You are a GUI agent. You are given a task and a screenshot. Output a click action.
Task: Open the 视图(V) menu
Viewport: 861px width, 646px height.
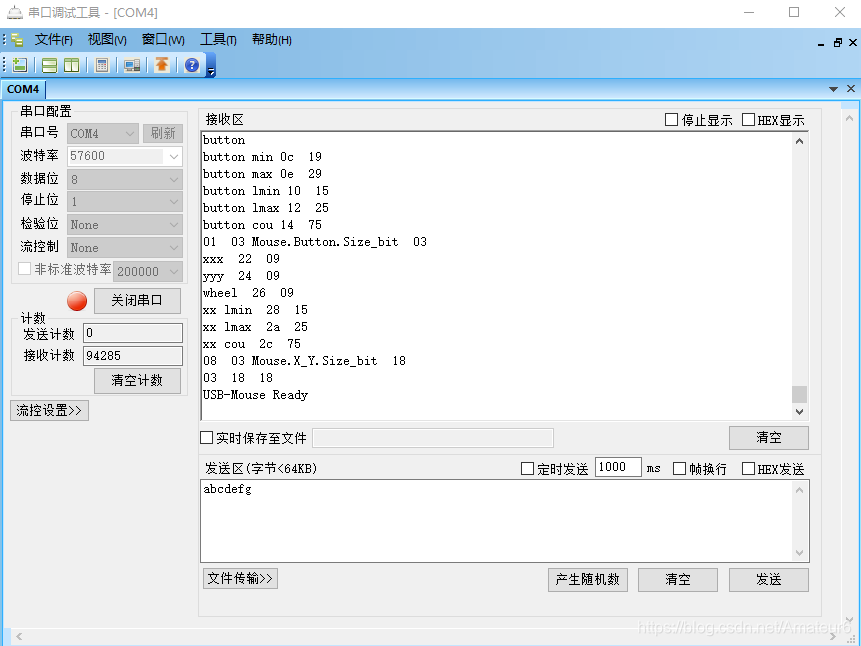107,40
